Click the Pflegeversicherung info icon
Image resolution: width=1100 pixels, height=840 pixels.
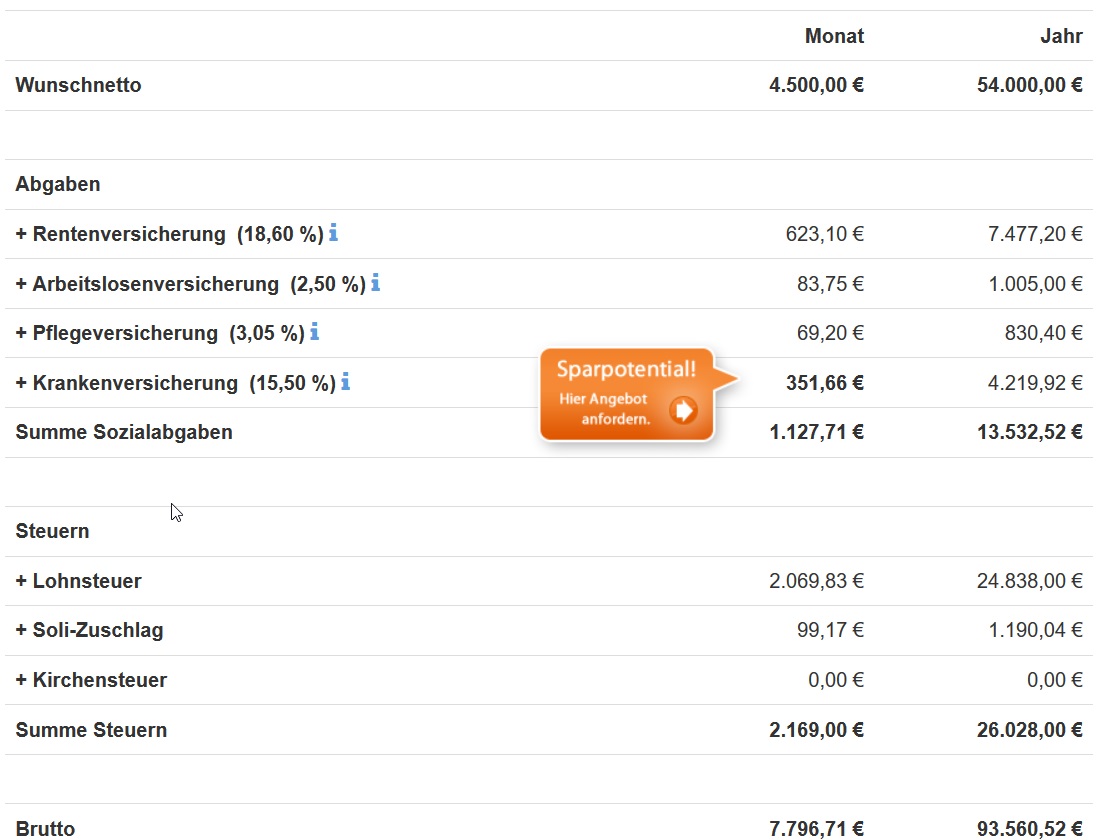(315, 331)
